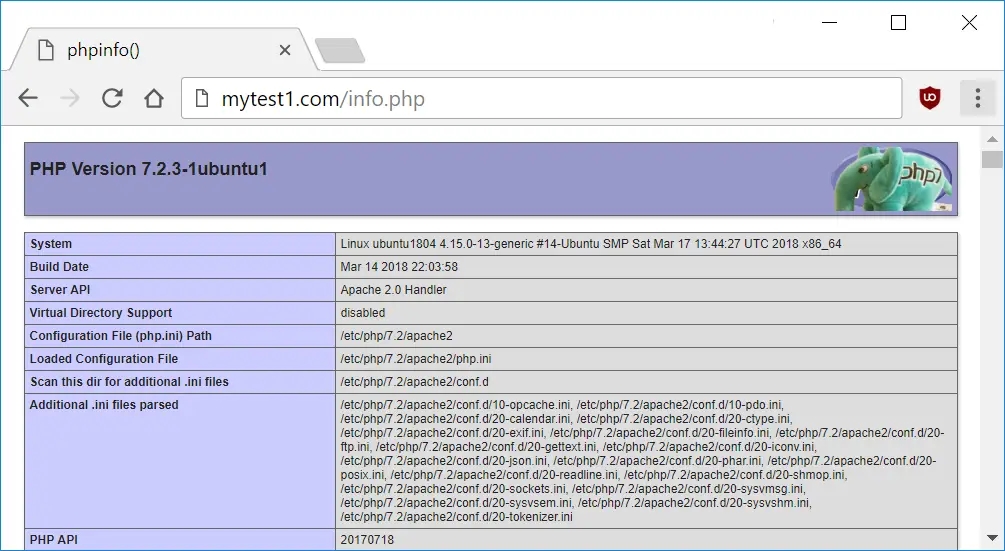Image resolution: width=1005 pixels, height=551 pixels.
Task: Focus the address bar showing mytest1.com/info.php
Action: 542,99
